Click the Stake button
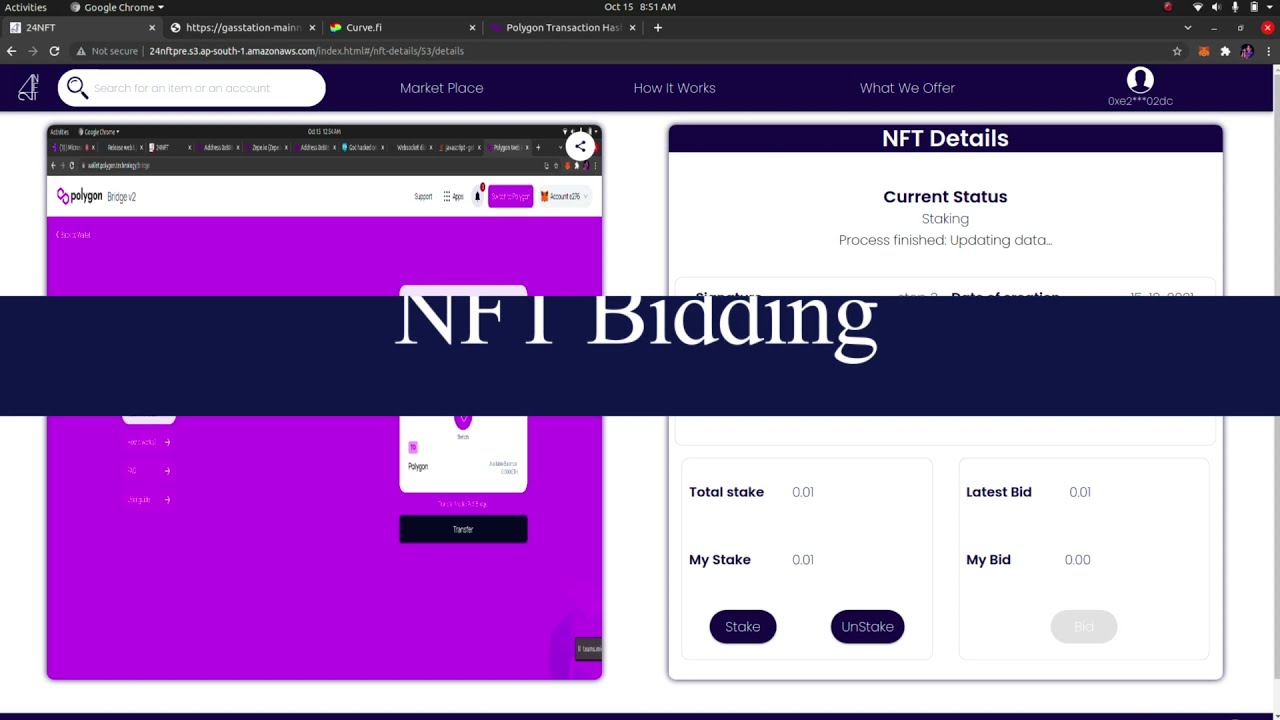Screen dimensions: 1280x720 point(743,627)
